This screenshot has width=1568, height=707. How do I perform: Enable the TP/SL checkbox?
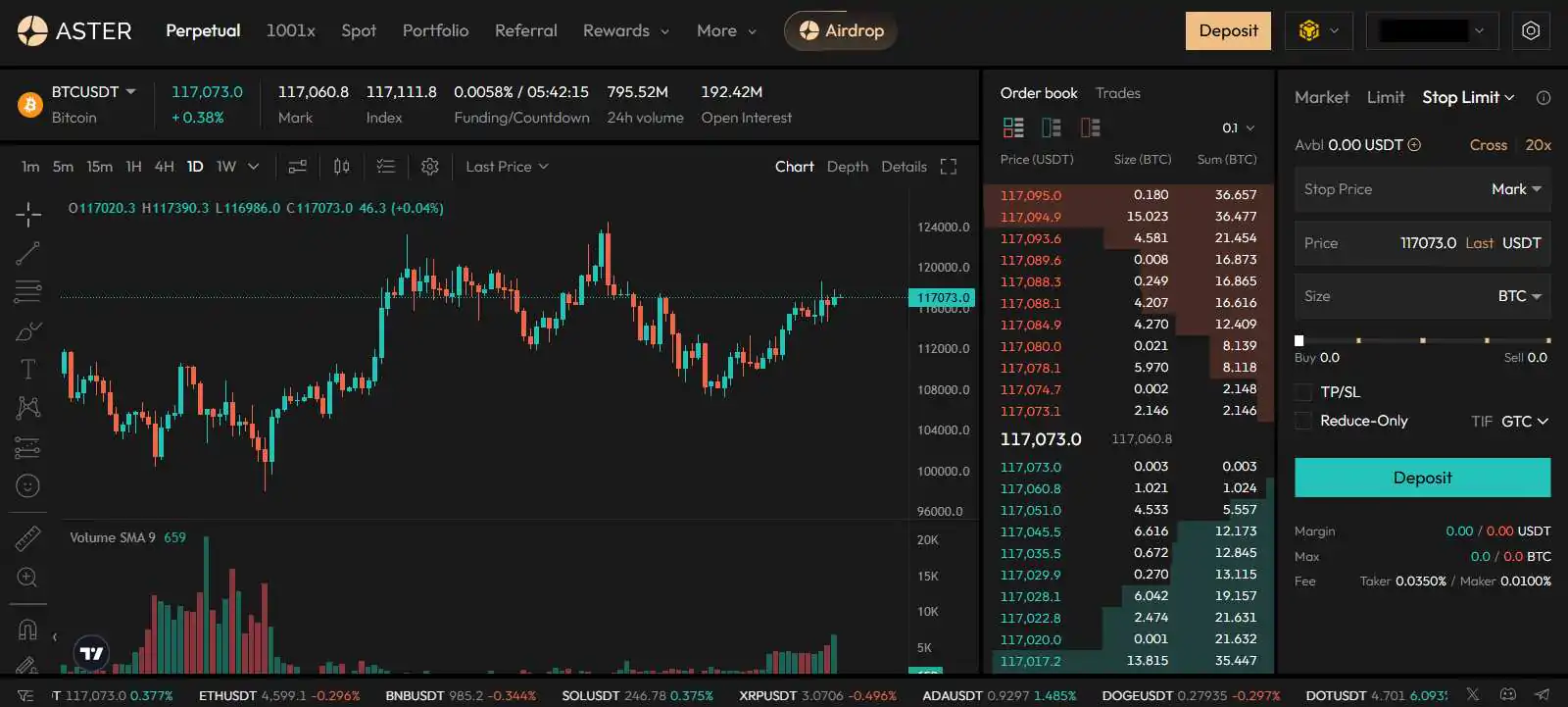[1303, 392]
